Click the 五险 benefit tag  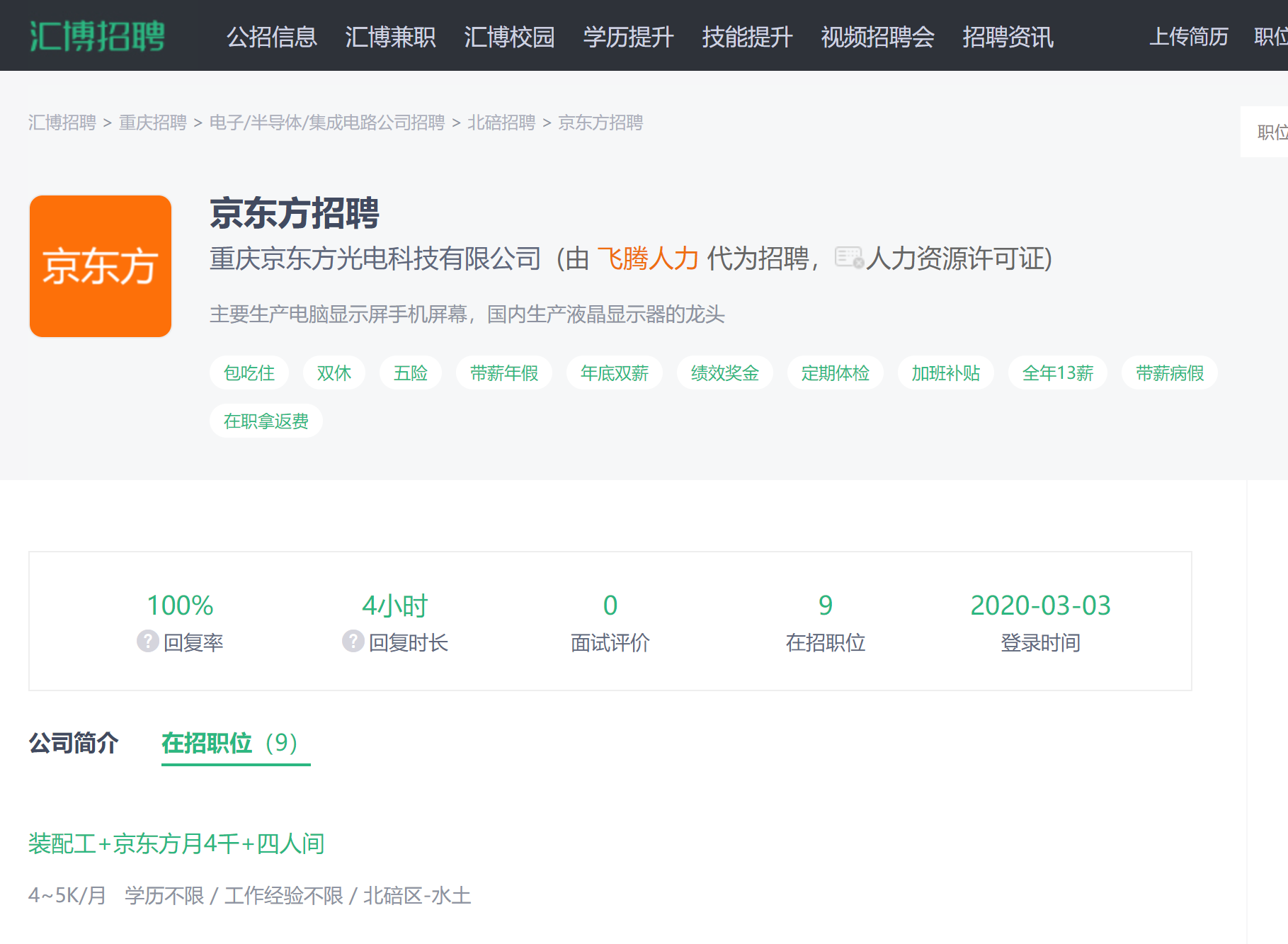point(411,373)
